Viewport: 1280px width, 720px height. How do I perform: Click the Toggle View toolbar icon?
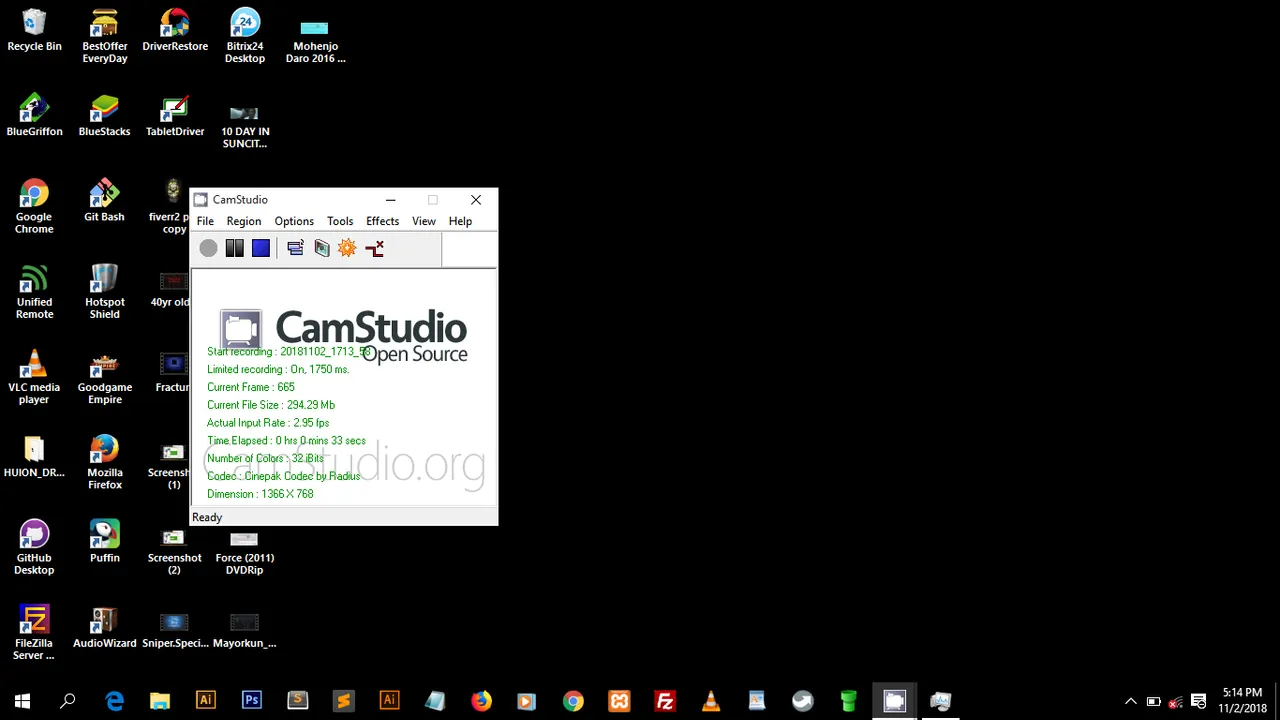pos(295,248)
